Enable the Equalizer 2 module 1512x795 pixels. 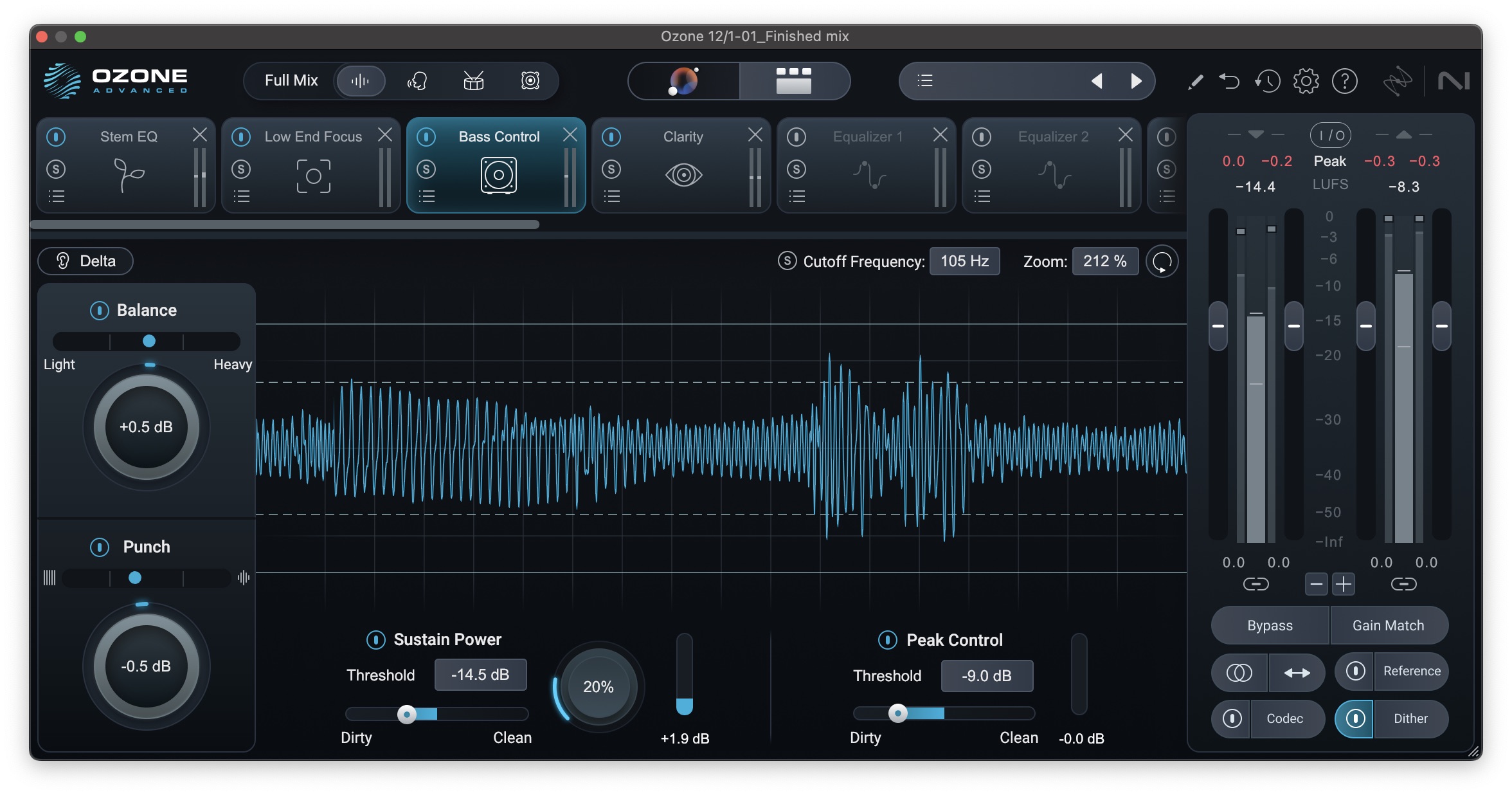[x=982, y=136]
